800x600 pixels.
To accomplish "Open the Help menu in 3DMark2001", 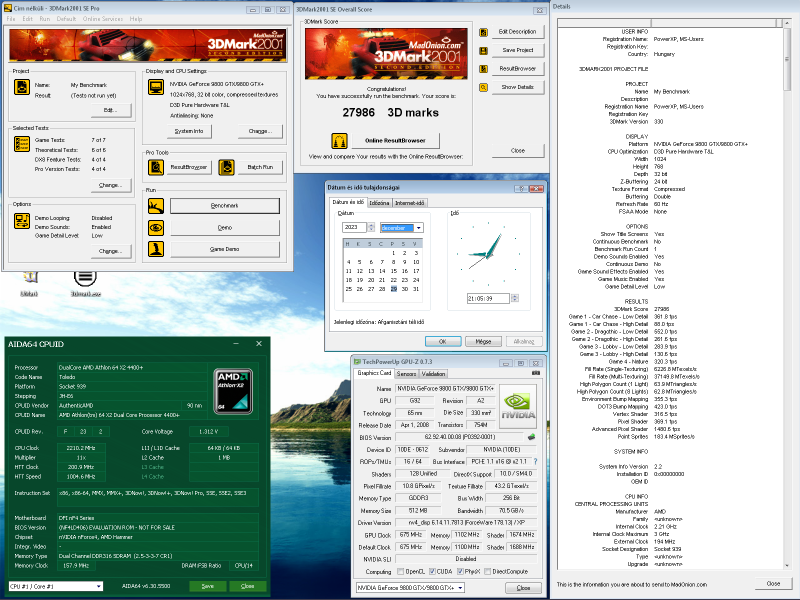I will [x=136, y=19].
